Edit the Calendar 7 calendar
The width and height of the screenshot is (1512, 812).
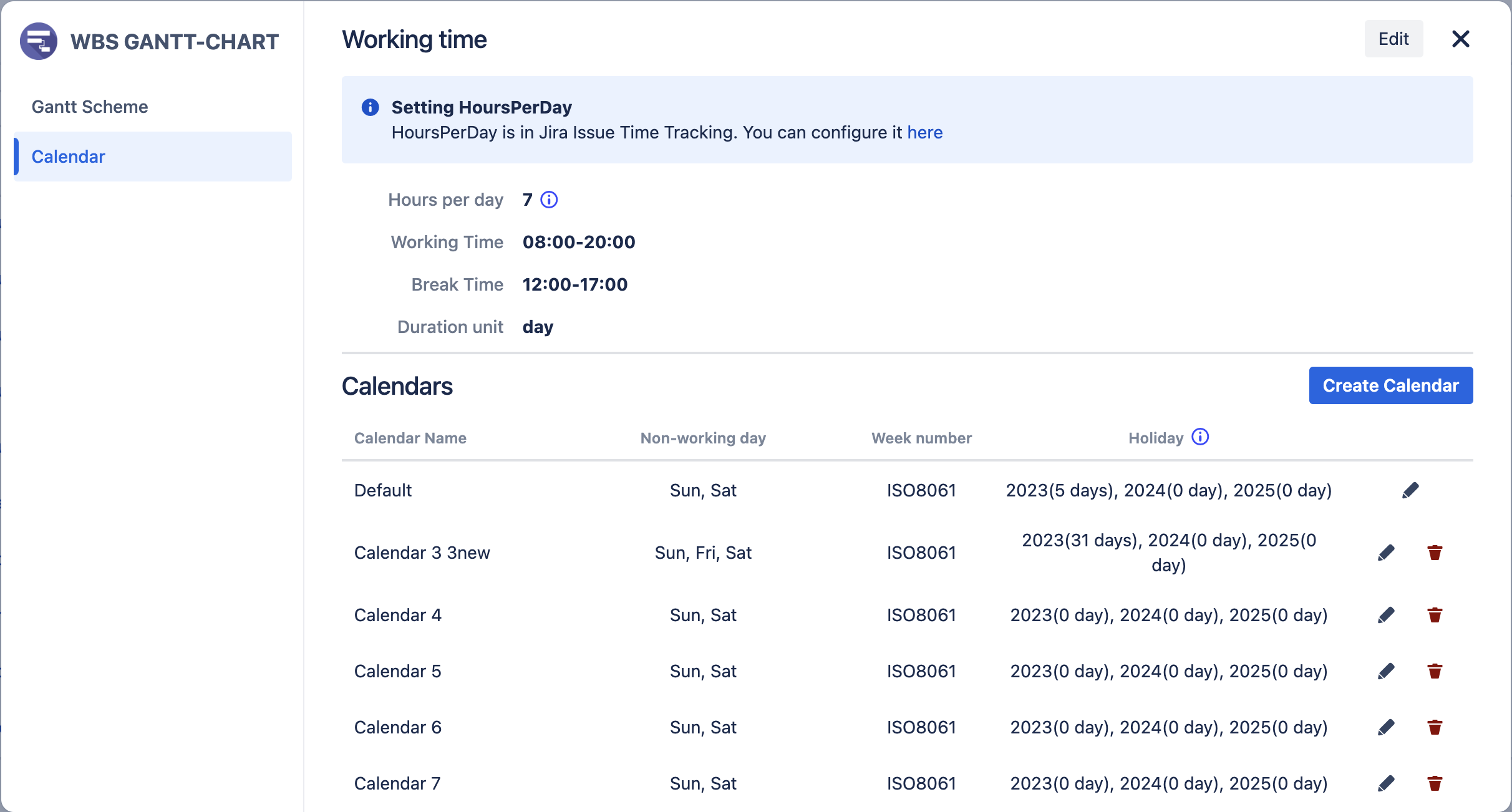click(x=1386, y=784)
